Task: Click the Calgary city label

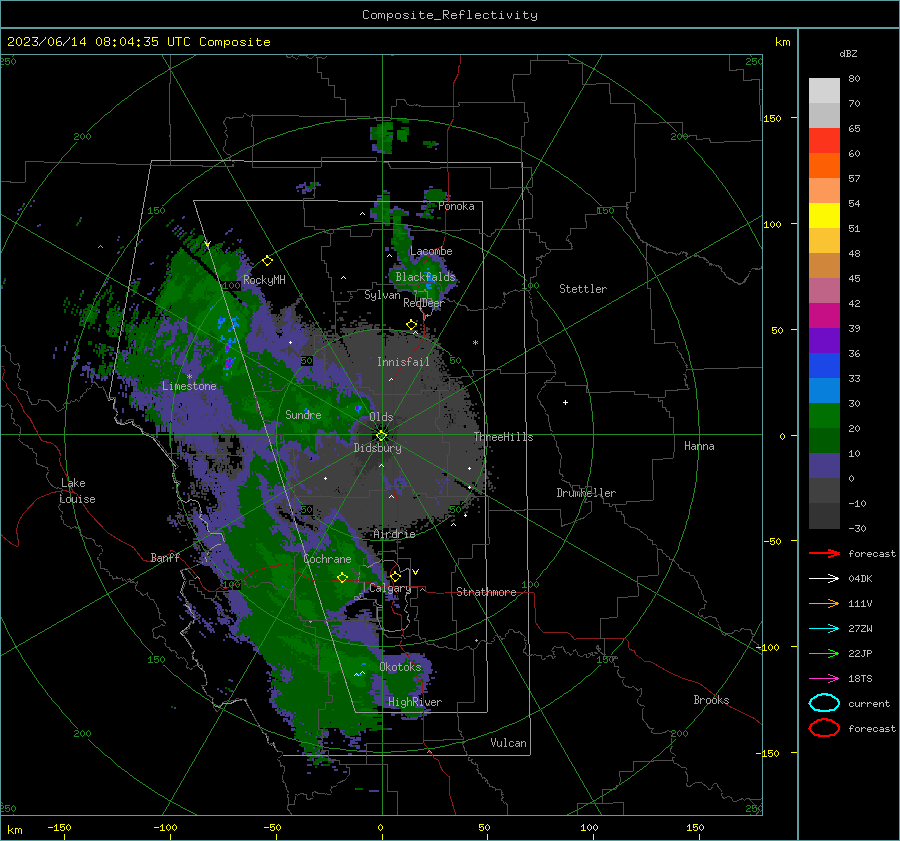Action: [x=390, y=588]
